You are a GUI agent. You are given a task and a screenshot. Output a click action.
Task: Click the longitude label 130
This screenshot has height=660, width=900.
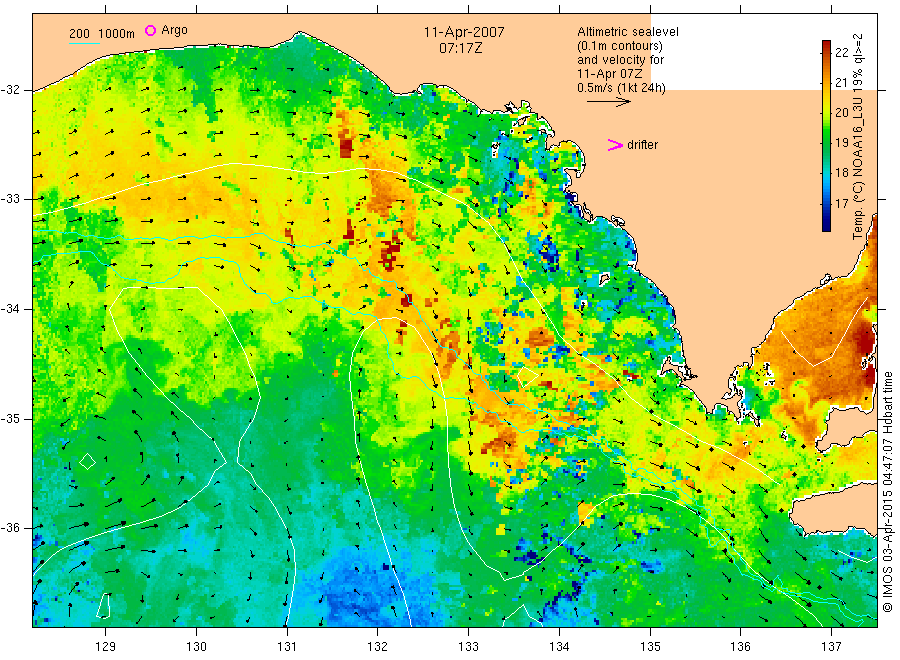[196, 647]
